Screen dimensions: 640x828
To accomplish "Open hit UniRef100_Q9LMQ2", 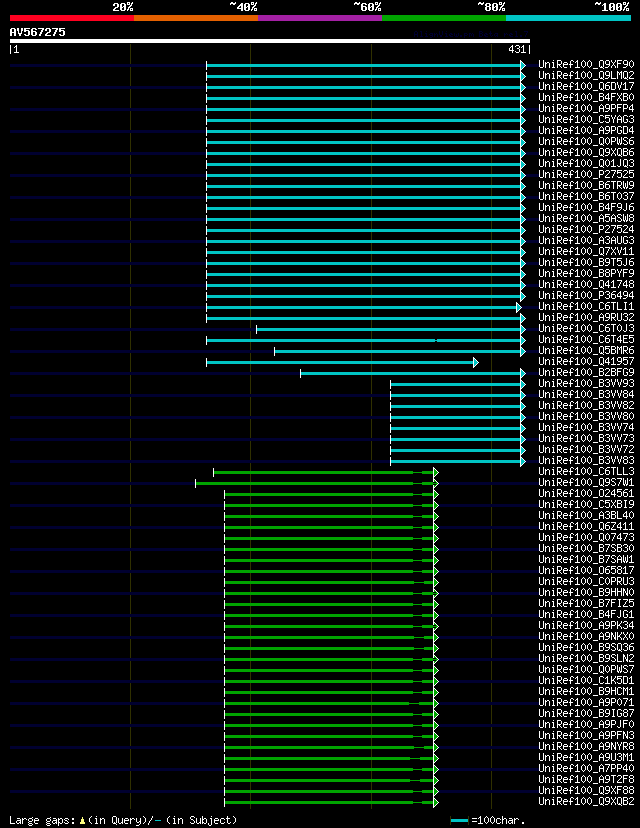I will 586,76.
